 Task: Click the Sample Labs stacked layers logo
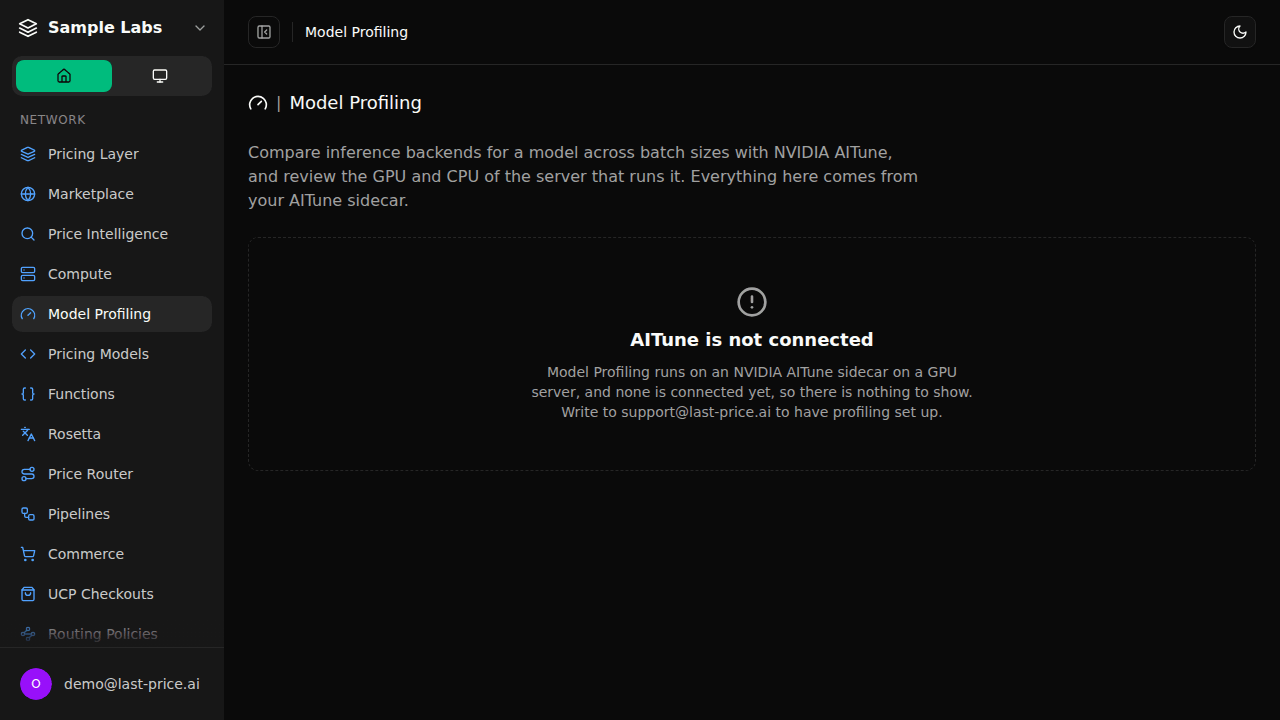click(28, 28)
